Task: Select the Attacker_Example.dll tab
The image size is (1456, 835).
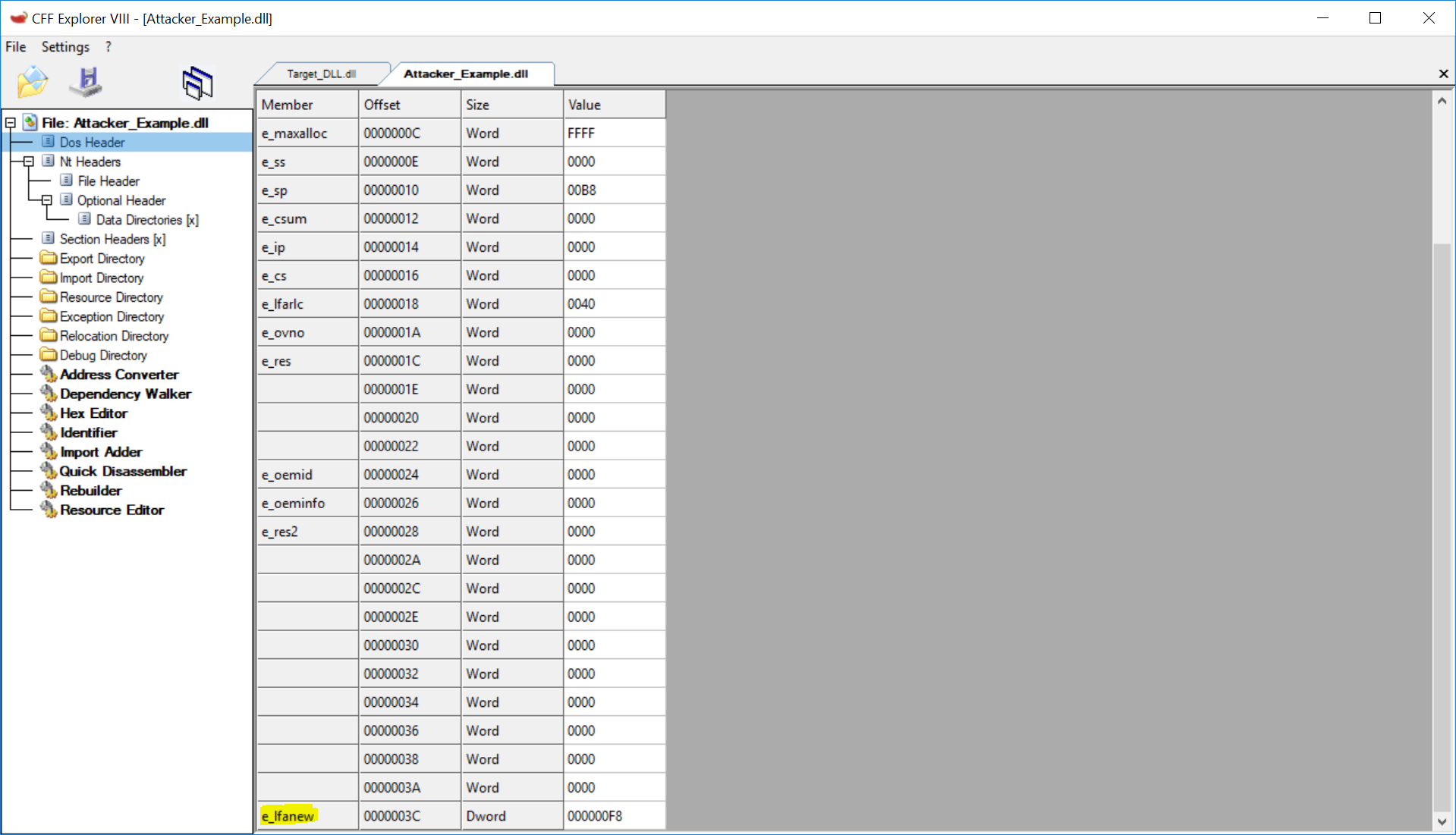Action: [466, 74]
